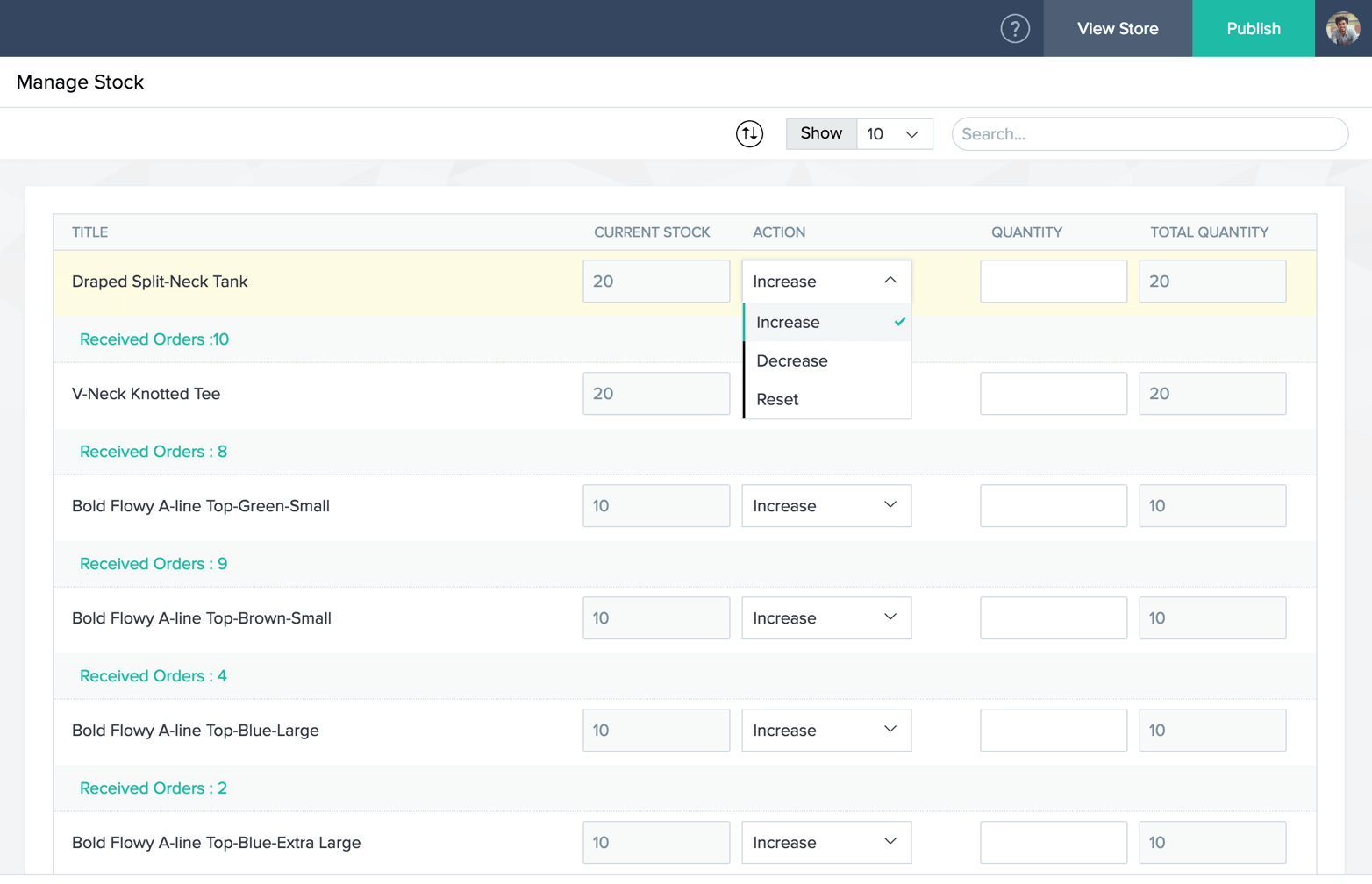Click the help question mark icon
This screenshot has height=884, width=1372.
coord(1015,29)
